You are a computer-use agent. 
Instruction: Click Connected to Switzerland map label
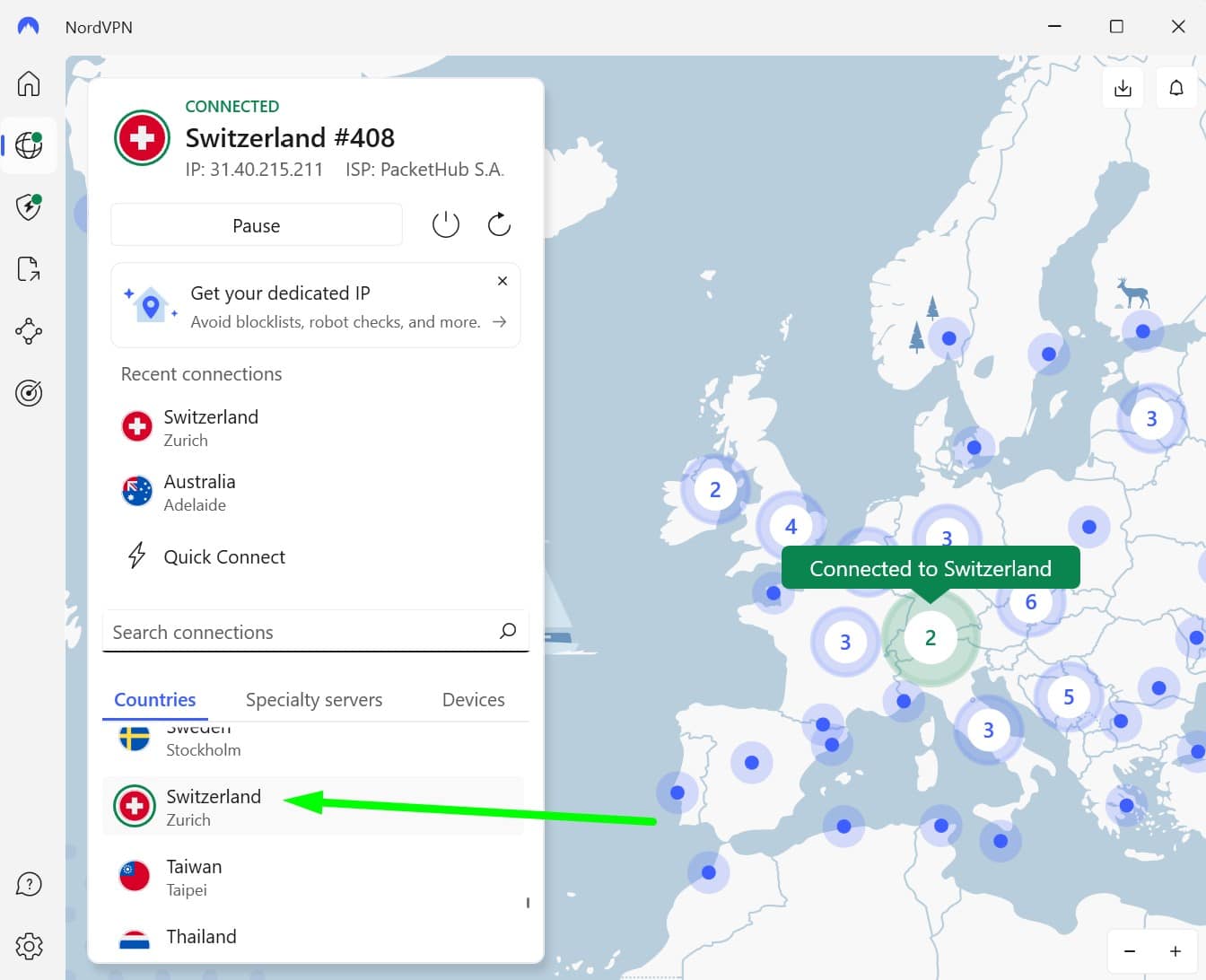click(x=931, y=568)
